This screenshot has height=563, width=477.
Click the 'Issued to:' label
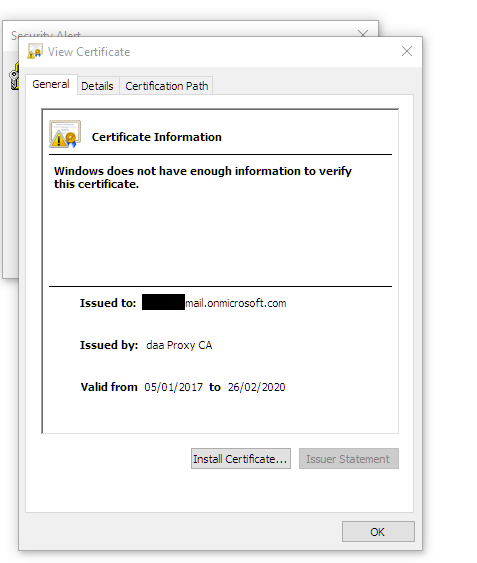pyautogui.click(x=108, y=303)
